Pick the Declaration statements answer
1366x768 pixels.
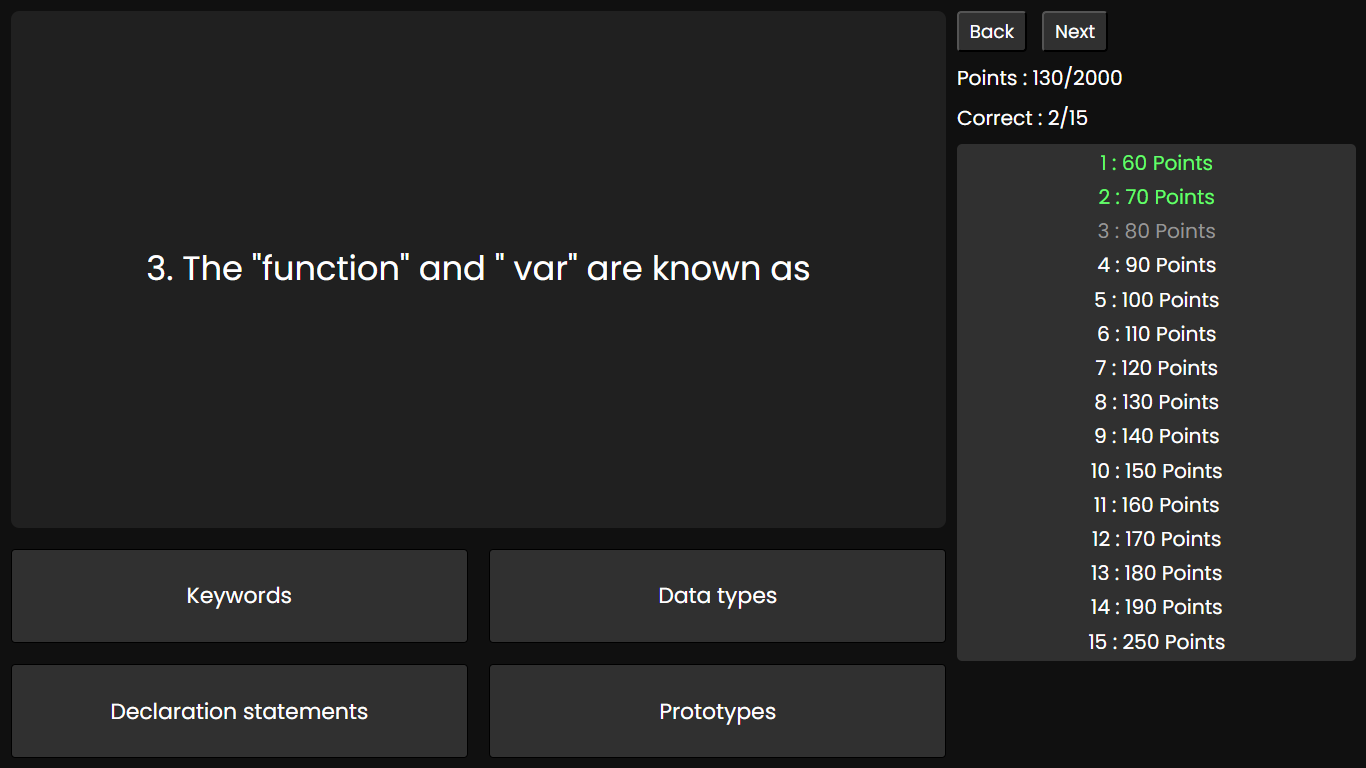click(239, 711)
